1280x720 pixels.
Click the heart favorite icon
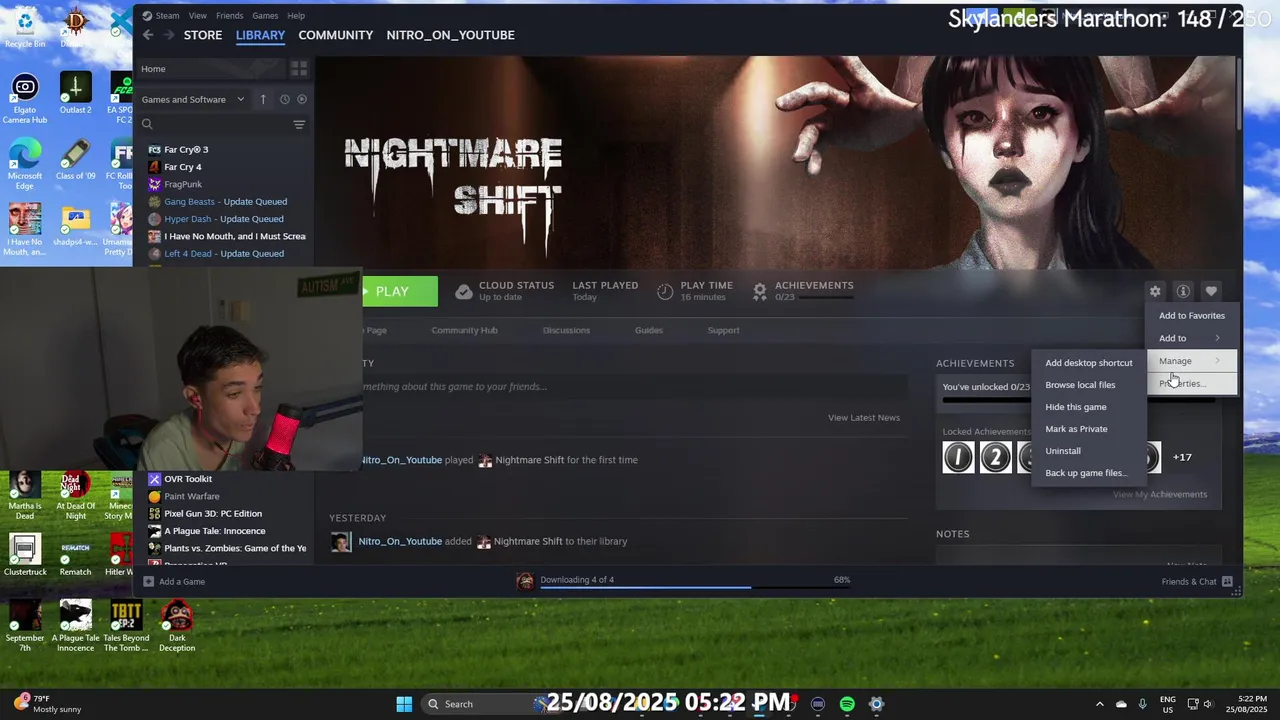coord(1211,291)
